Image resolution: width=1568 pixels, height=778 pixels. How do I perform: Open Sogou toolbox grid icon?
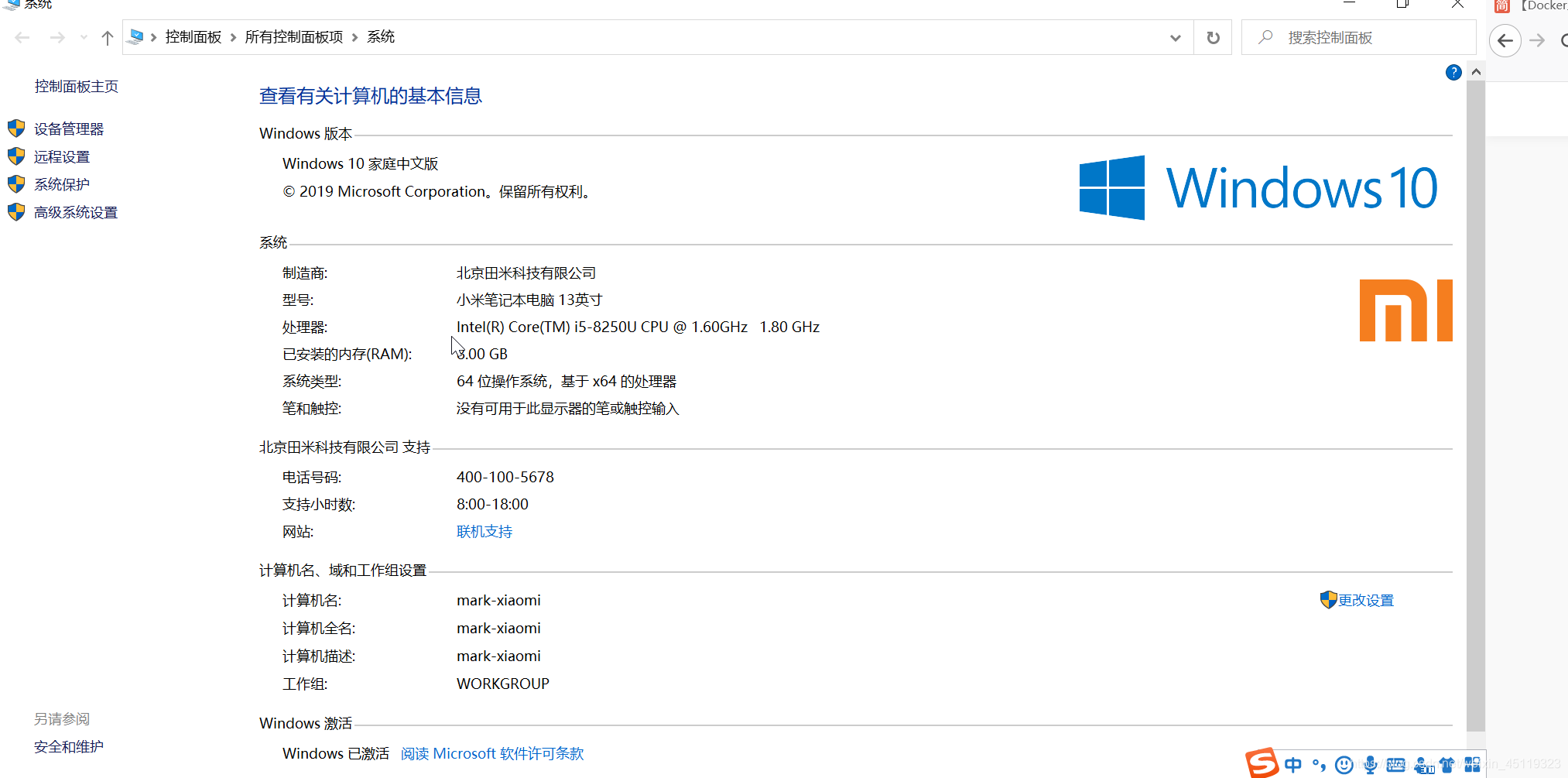click(x=1472, y=765)
